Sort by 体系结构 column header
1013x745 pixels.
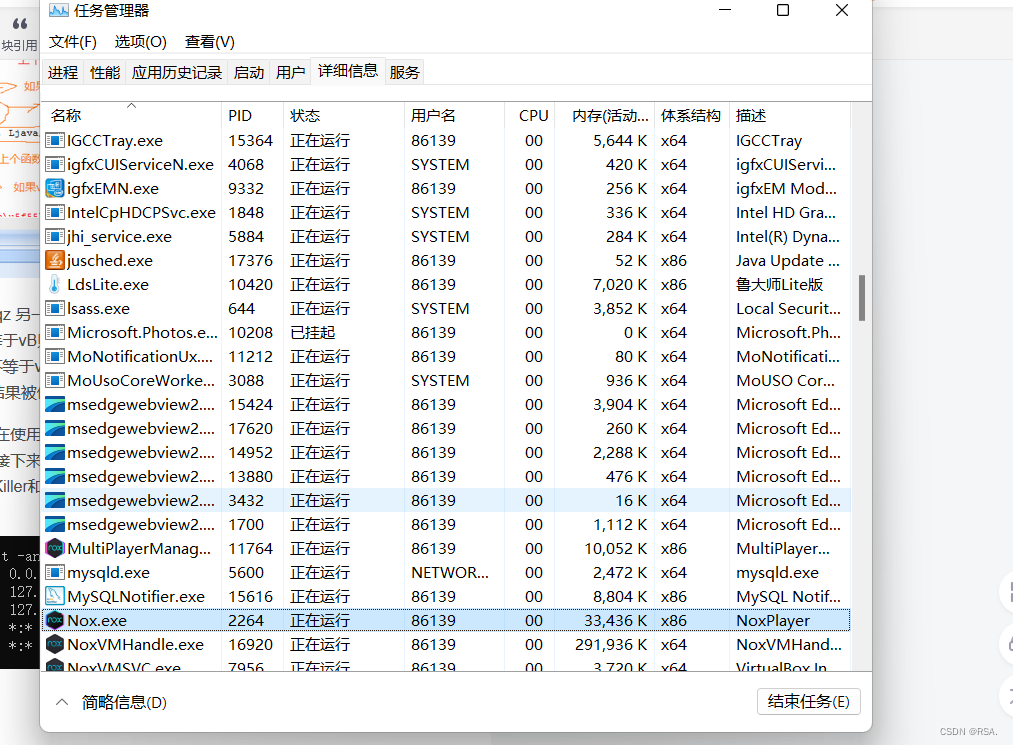pyautogui.click(x=691, y=116)
